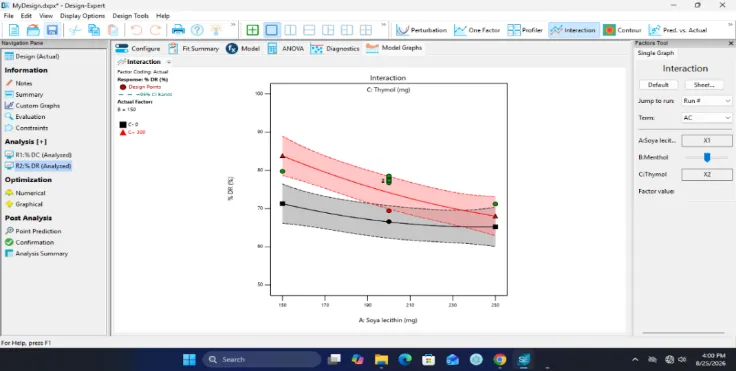Open the Term dropdown showing AC
Image resolution: width=736 pixels, height=371 pixels.
[707, 118]
